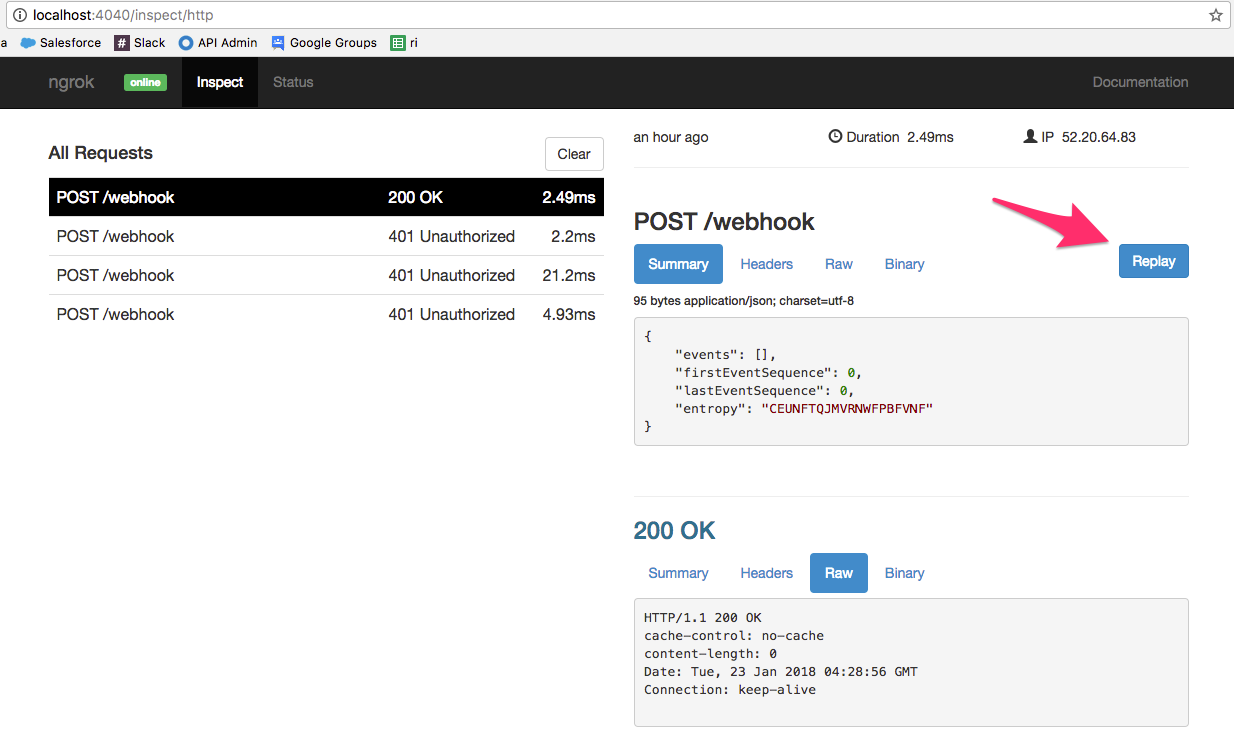The width and height of the screenshot is (1234, 749).
Task: Open the Binary tab of the request
Action: point(904,263)
